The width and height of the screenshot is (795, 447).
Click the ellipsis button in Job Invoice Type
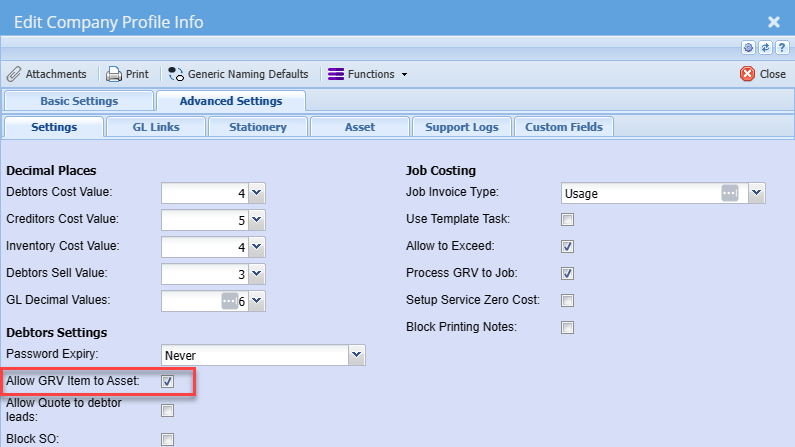coord(730,193)
